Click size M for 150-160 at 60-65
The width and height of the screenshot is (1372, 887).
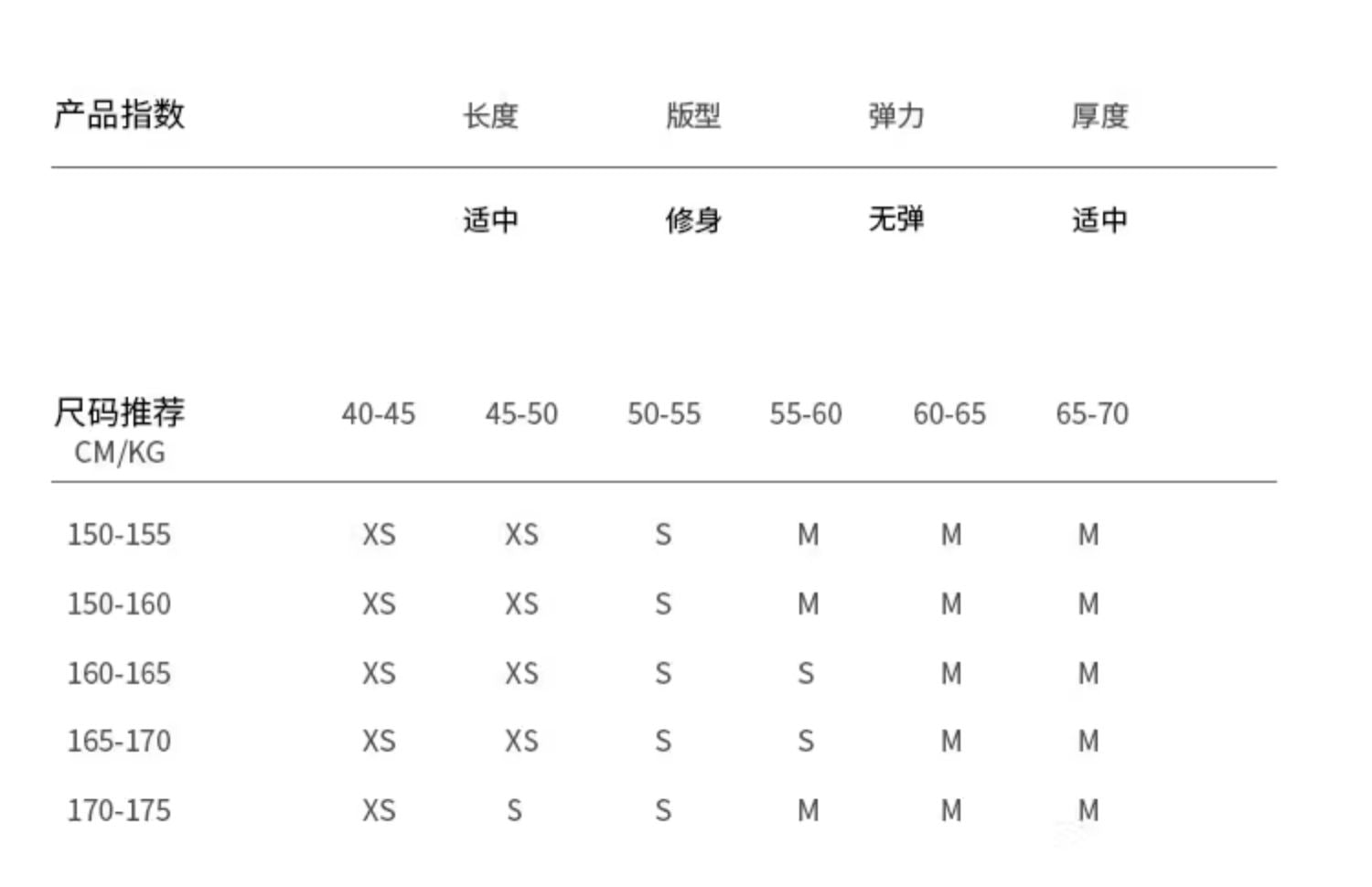point(951,604)
